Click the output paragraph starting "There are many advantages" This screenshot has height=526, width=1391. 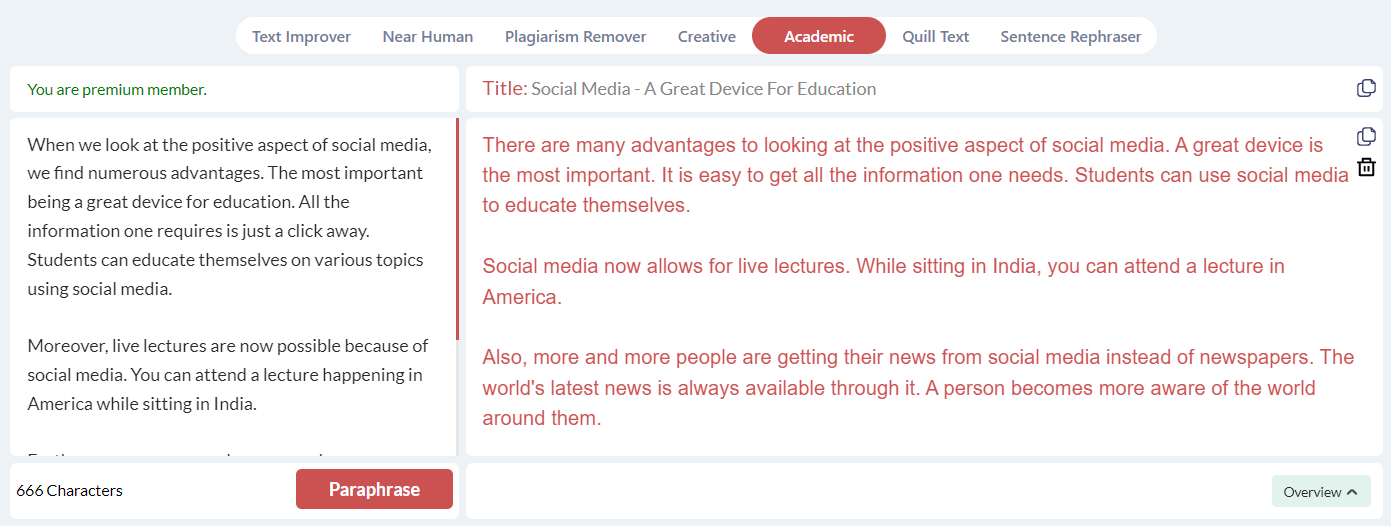coord(915,175)
